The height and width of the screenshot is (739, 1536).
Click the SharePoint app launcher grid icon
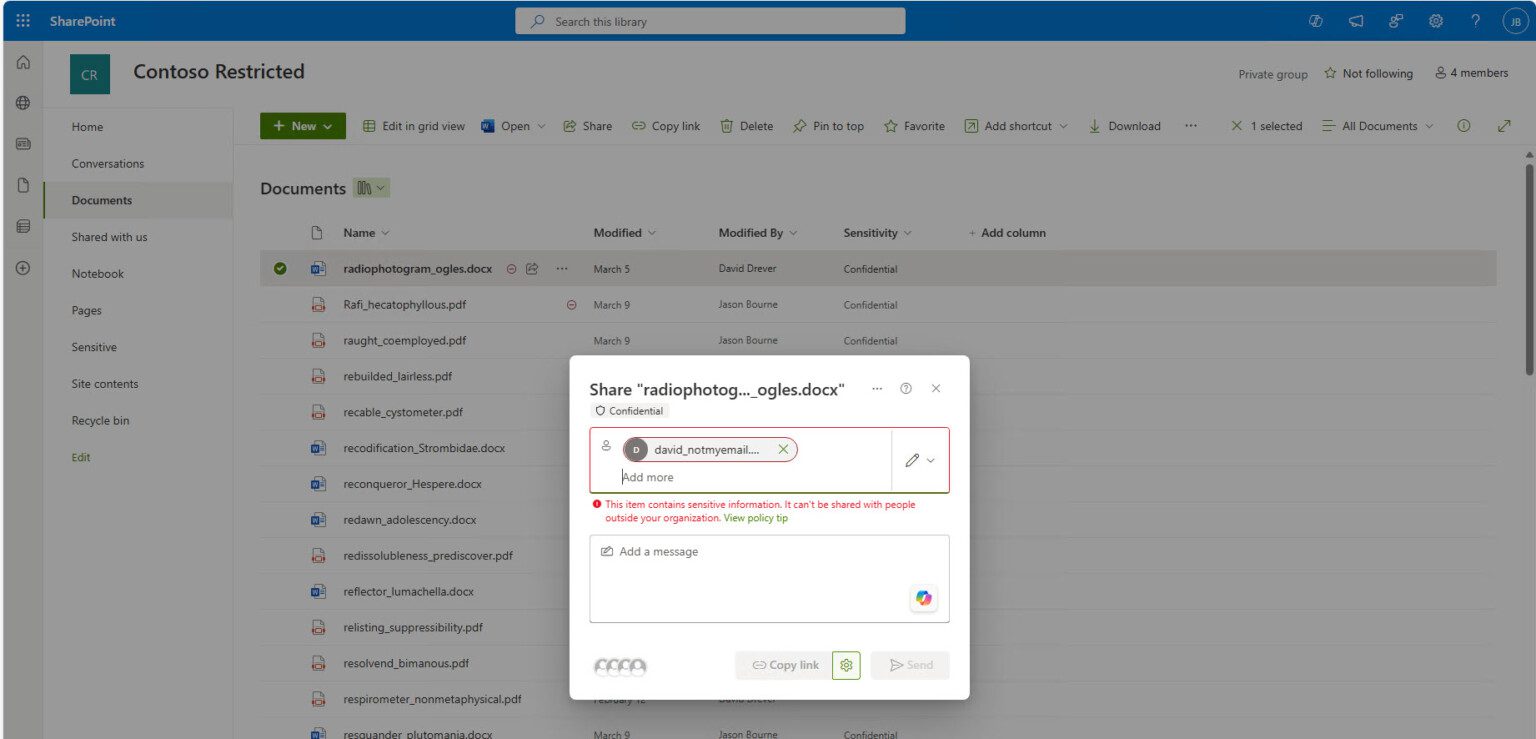pyautogui.click(x=22, y=20)
